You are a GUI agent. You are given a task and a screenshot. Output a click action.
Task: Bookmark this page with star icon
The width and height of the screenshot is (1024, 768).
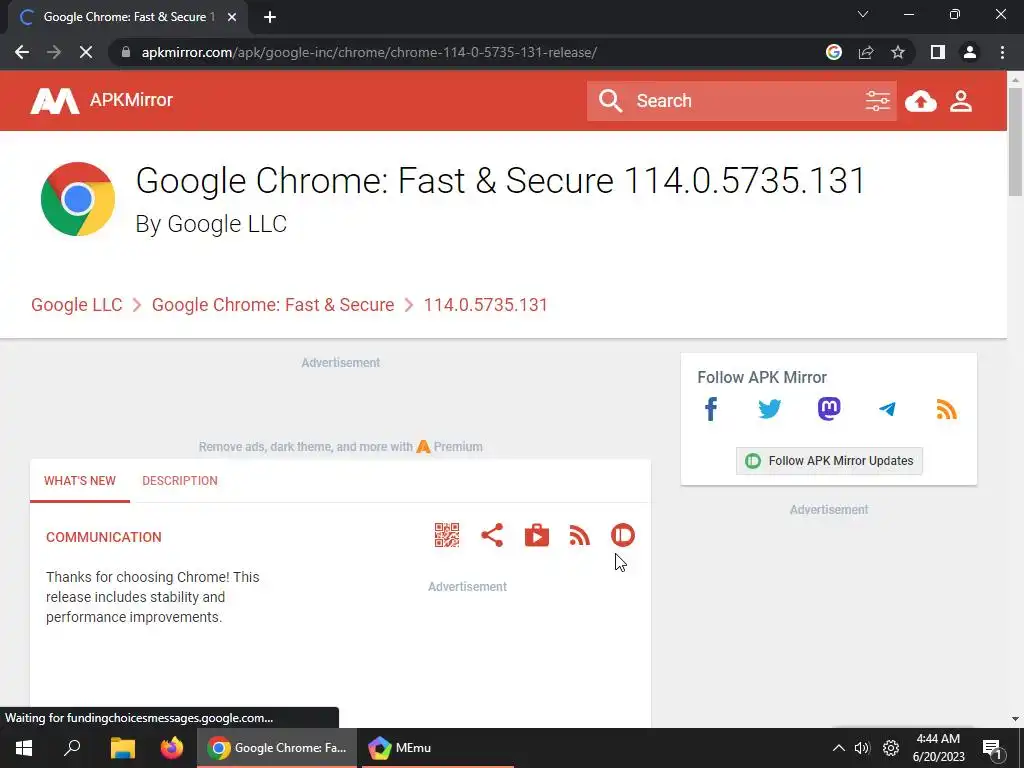click(x=898, y=52)
